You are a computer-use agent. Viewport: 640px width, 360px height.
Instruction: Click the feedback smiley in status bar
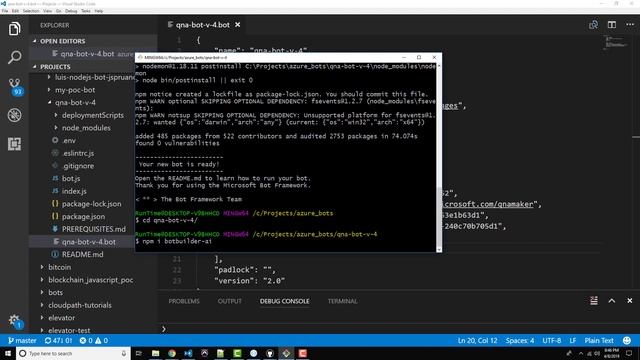click(627, 340)
